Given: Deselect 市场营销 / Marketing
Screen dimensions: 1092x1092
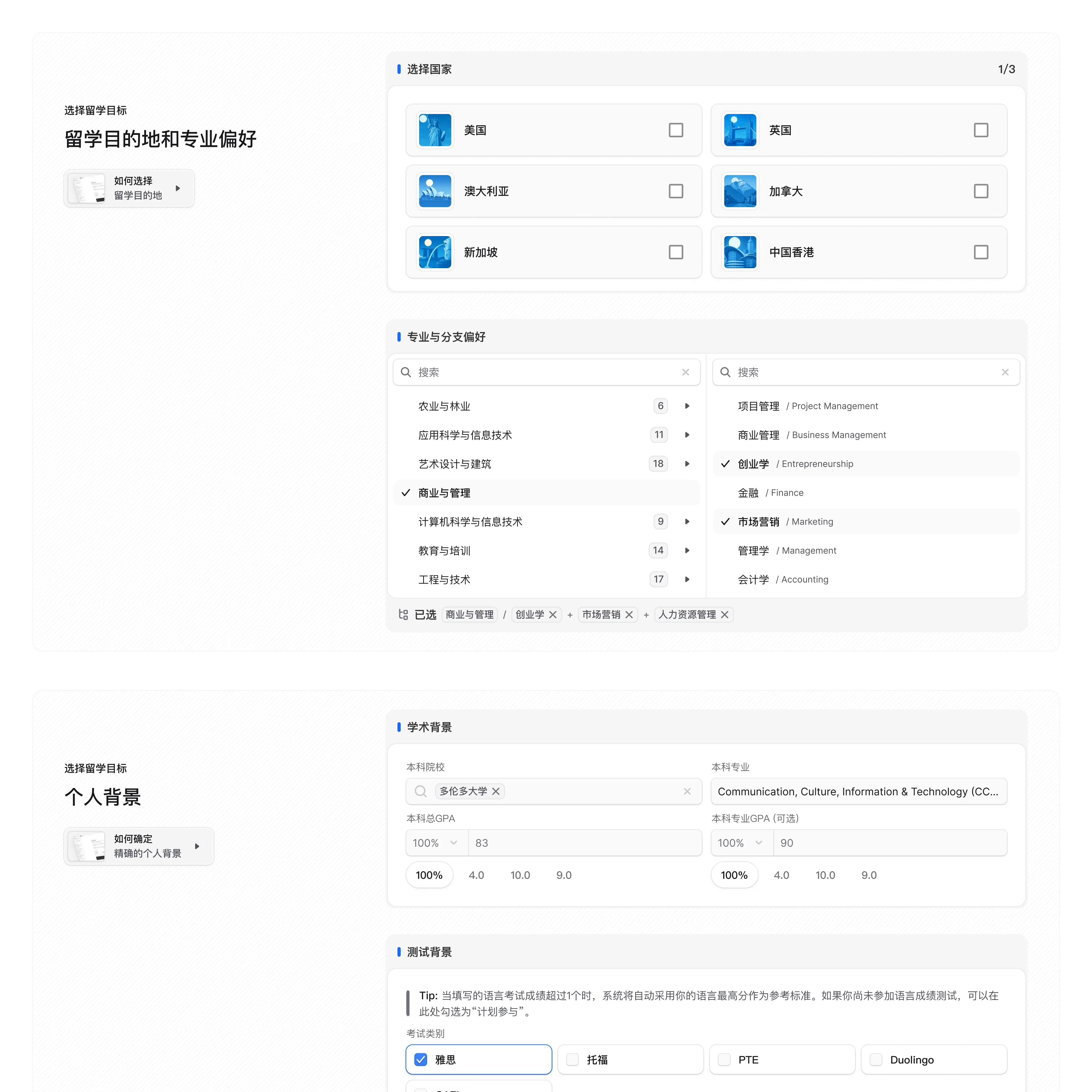Looking at the screenshot, I should 866,521.
